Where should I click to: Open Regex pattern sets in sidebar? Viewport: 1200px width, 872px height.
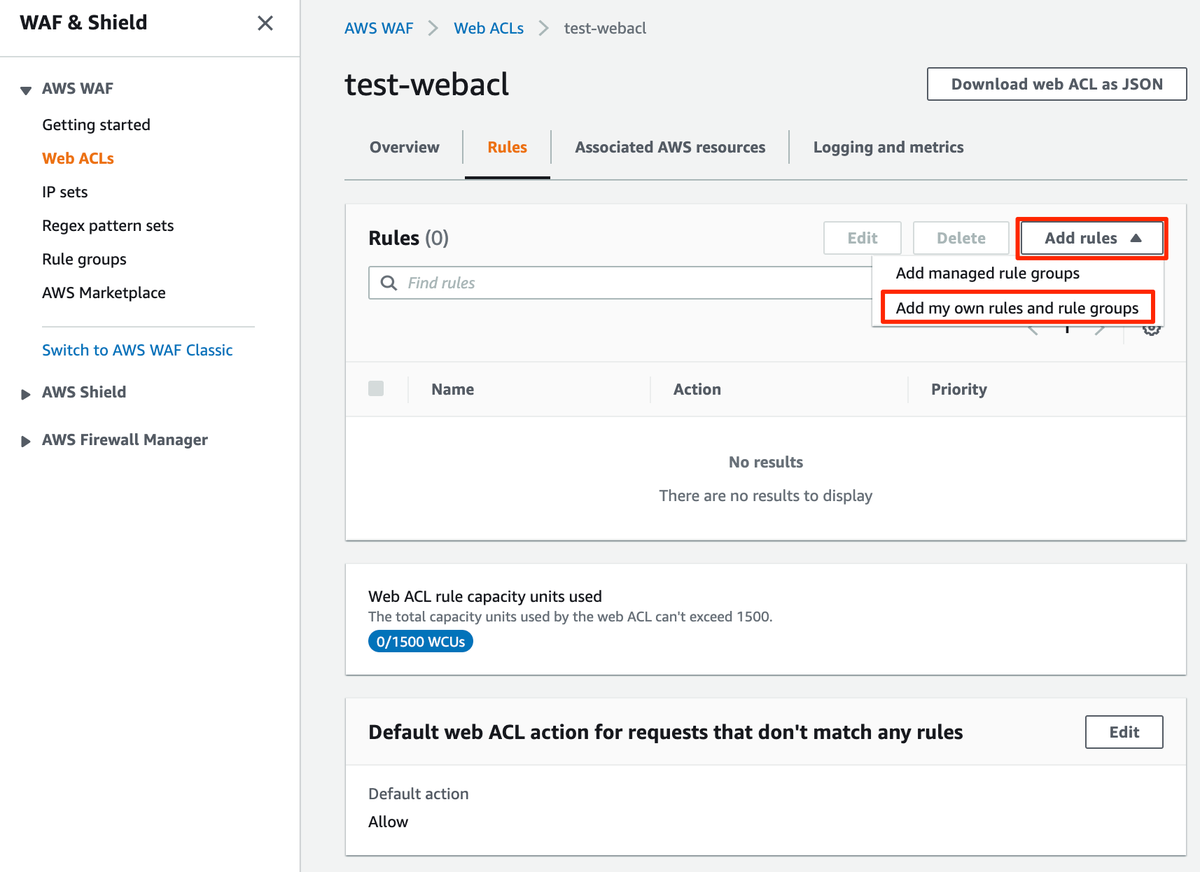tap(108, 226)
